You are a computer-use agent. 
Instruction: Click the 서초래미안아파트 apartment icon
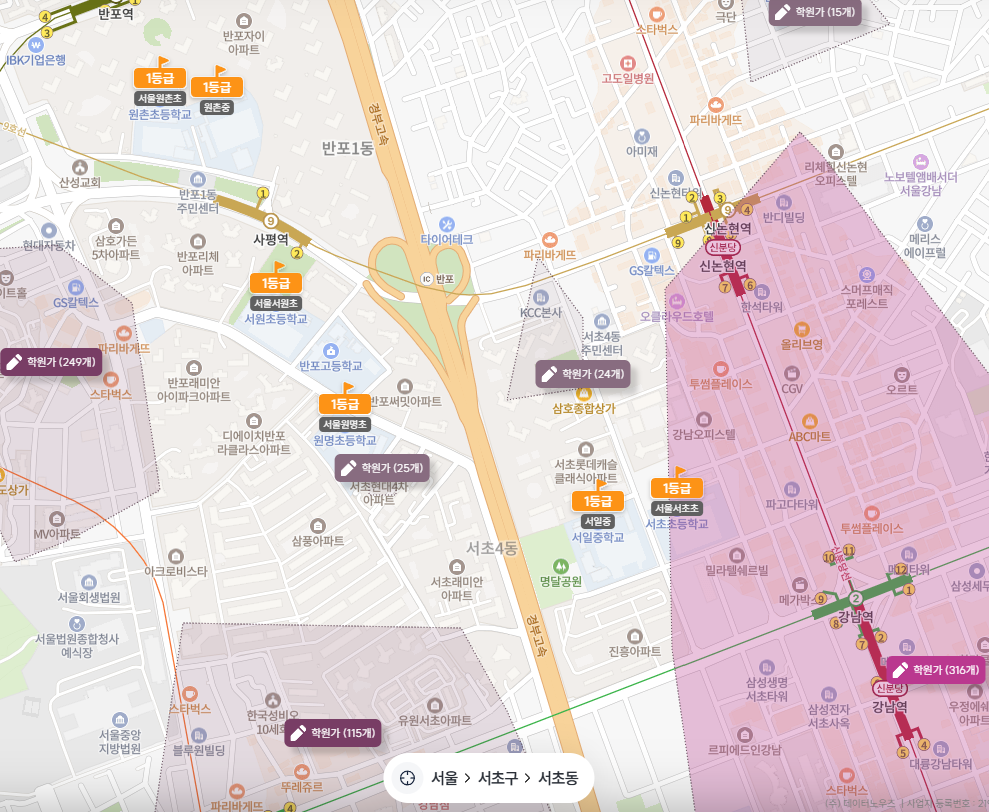tap(456, 567)
